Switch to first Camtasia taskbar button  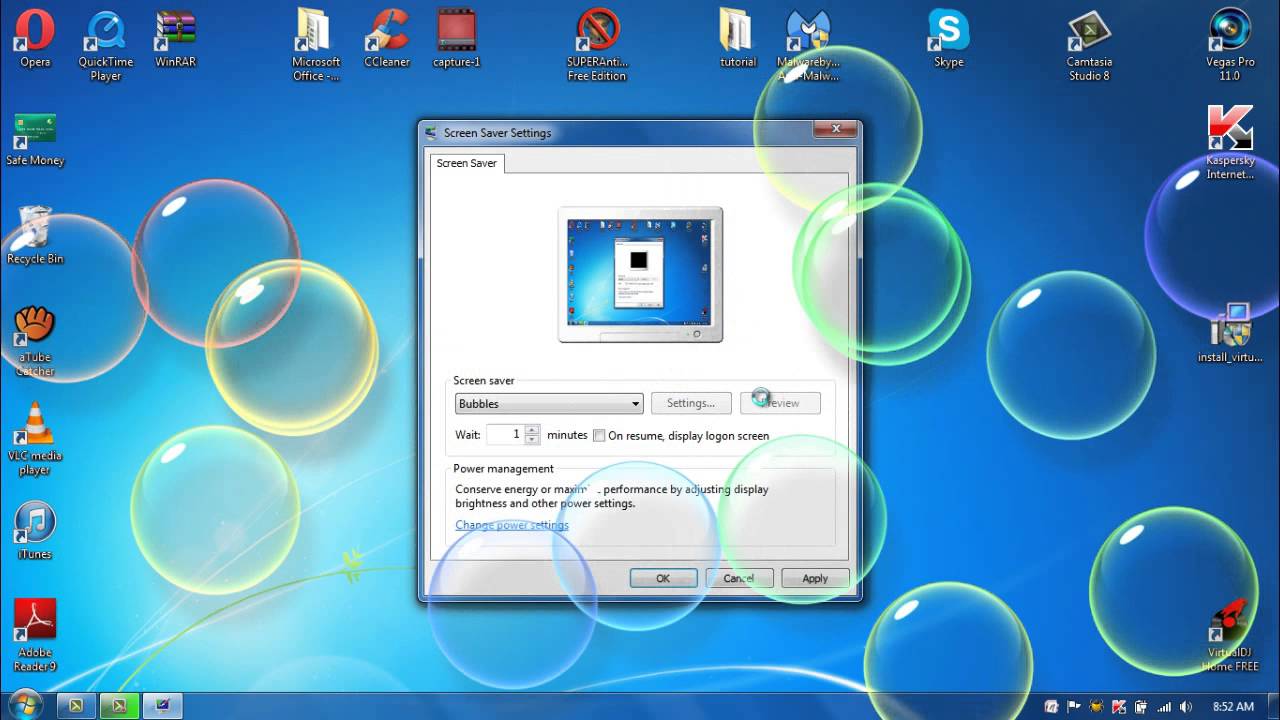point(76,706)
